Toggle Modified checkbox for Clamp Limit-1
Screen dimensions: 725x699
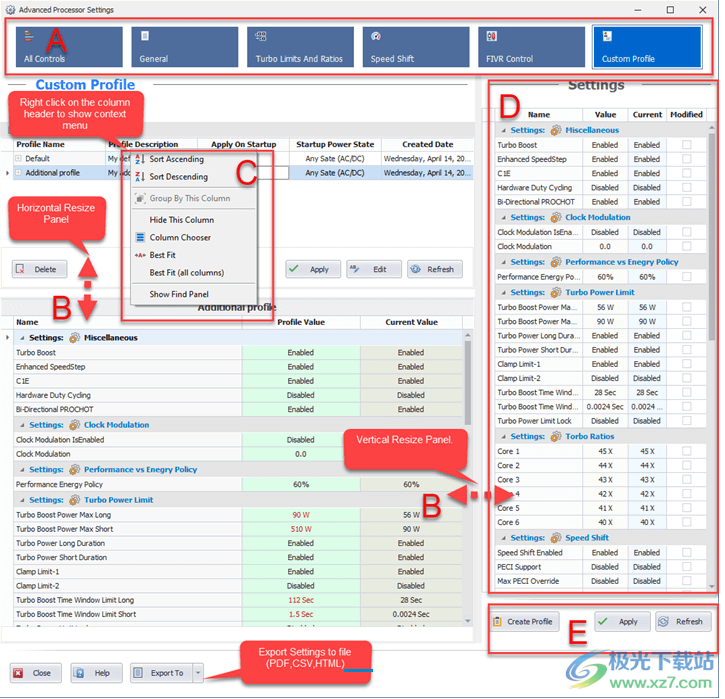point(687,364)
